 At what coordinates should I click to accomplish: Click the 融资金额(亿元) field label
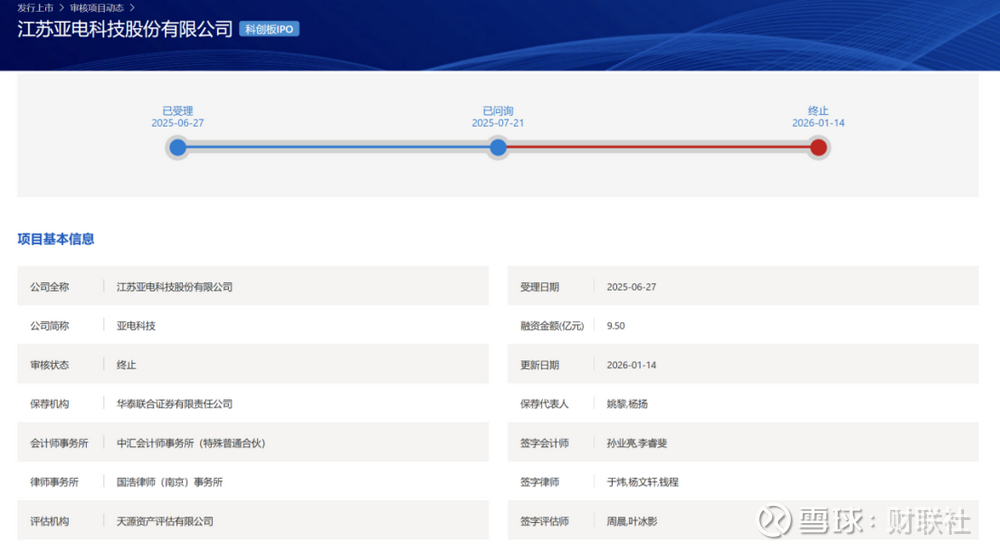click(x=552, y=326)
